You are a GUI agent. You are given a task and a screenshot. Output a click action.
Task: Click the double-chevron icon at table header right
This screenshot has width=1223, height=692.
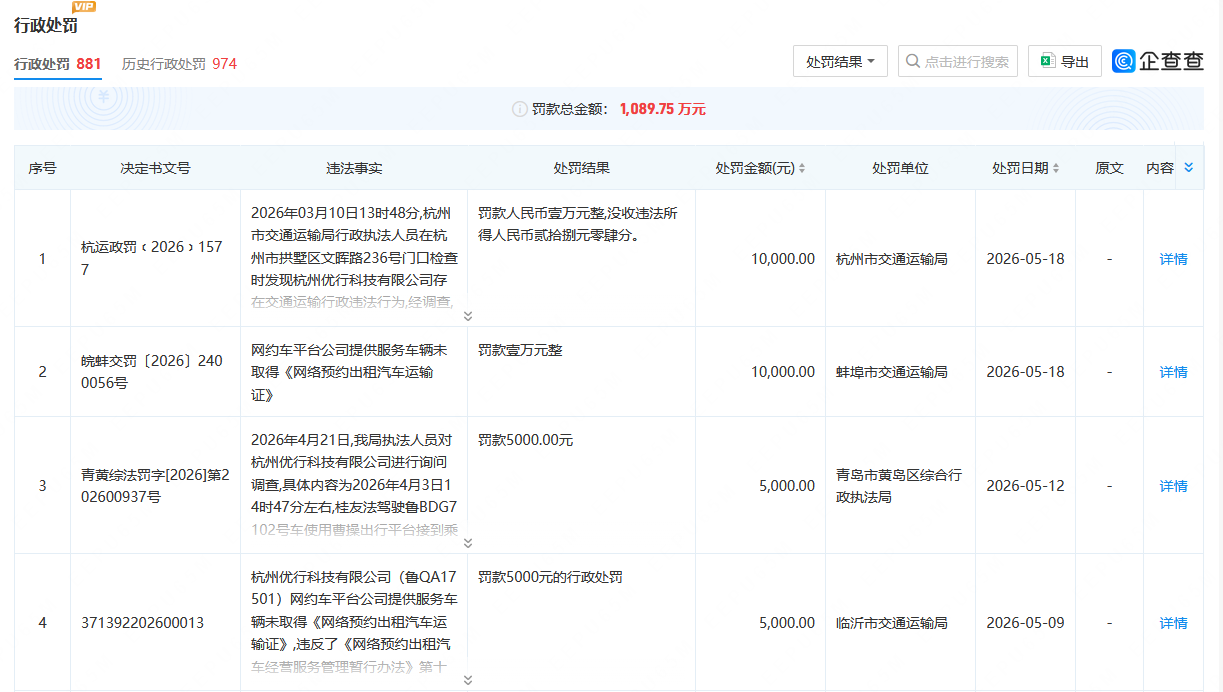[1189, 168]
